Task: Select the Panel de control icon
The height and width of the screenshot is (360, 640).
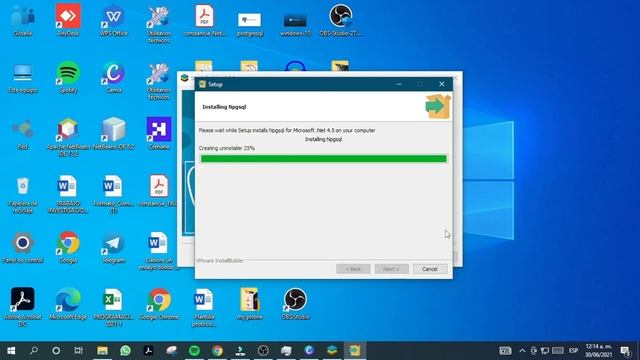Action: point(23,247)
